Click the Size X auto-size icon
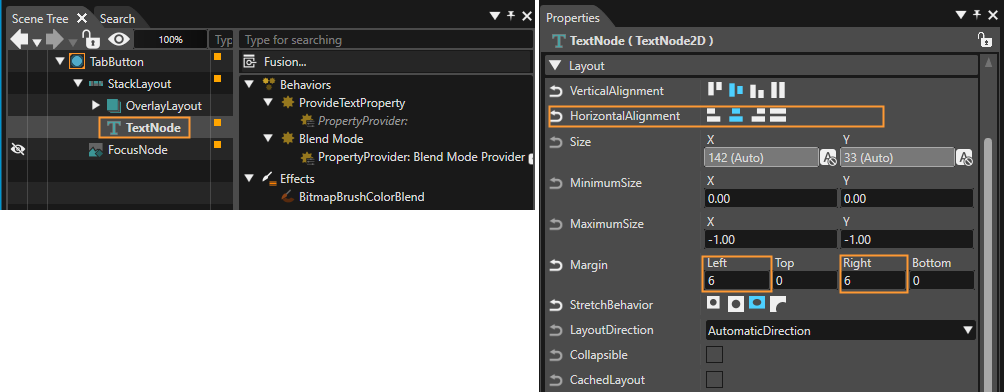The height and width of the screenshot is (392, 1004). pyautogui.click(x=827, y=158)
